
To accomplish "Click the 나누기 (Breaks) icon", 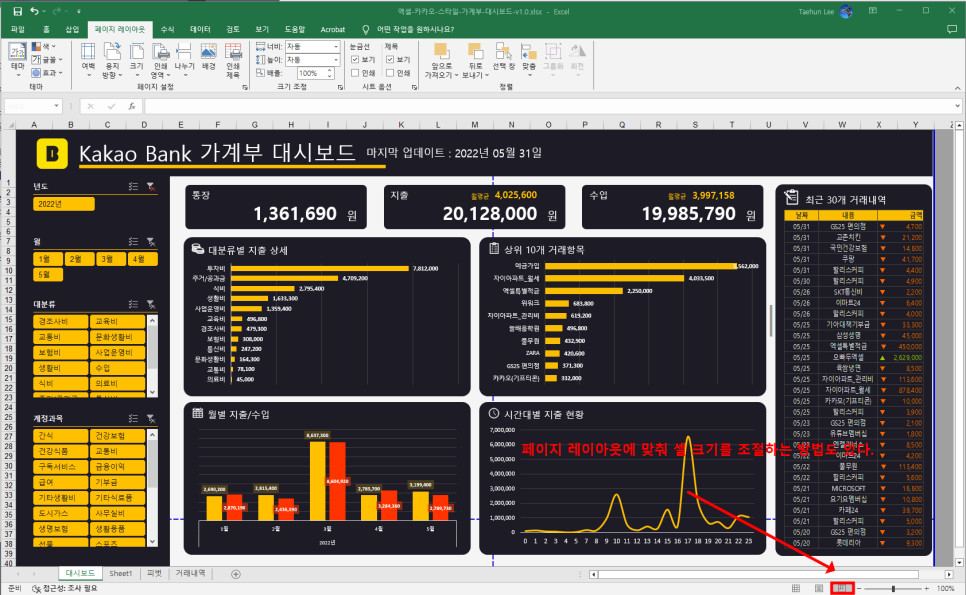I will pyautogui.click(x=184, y=52).
